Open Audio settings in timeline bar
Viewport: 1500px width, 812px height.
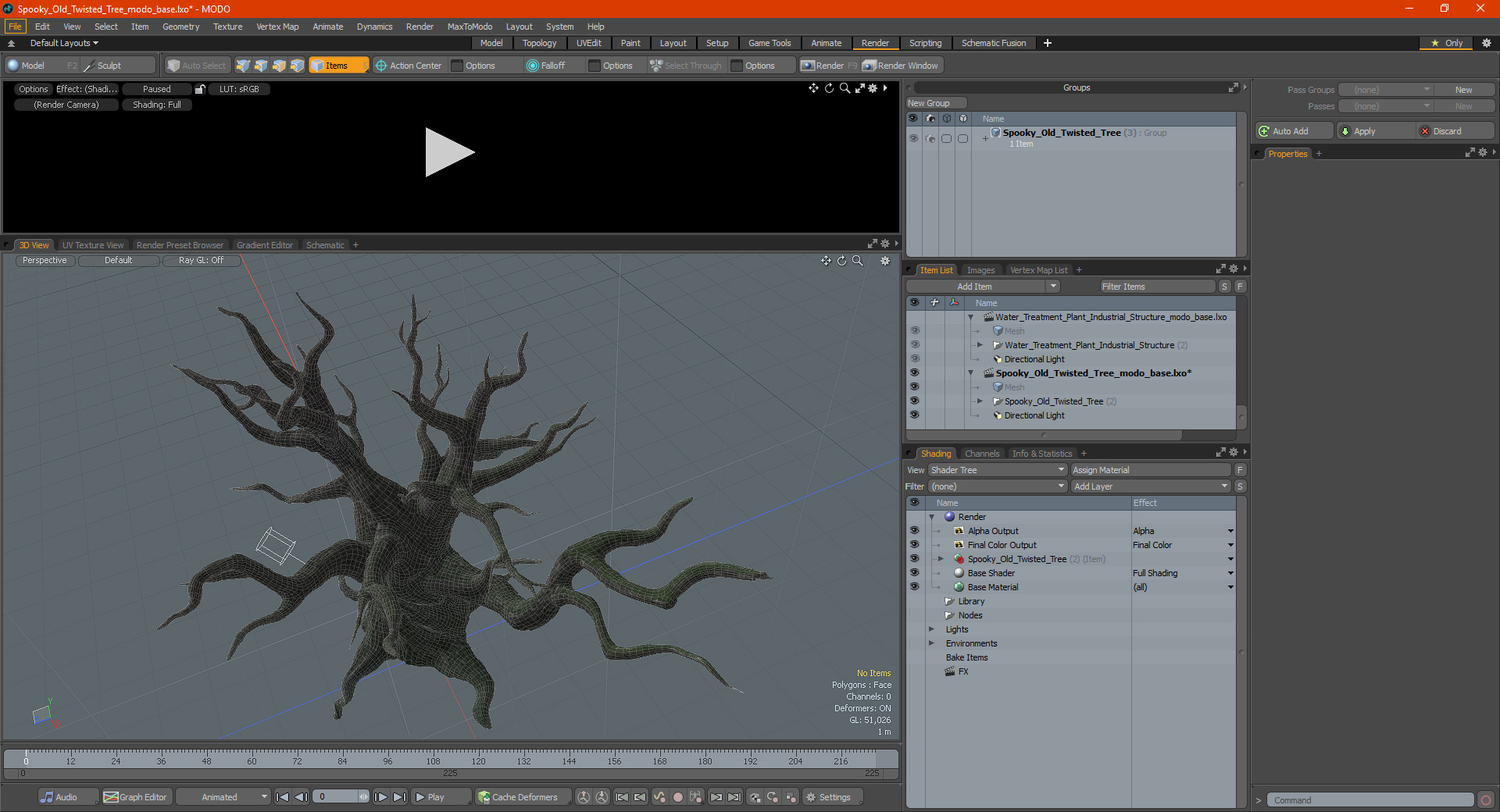point(59,797)
